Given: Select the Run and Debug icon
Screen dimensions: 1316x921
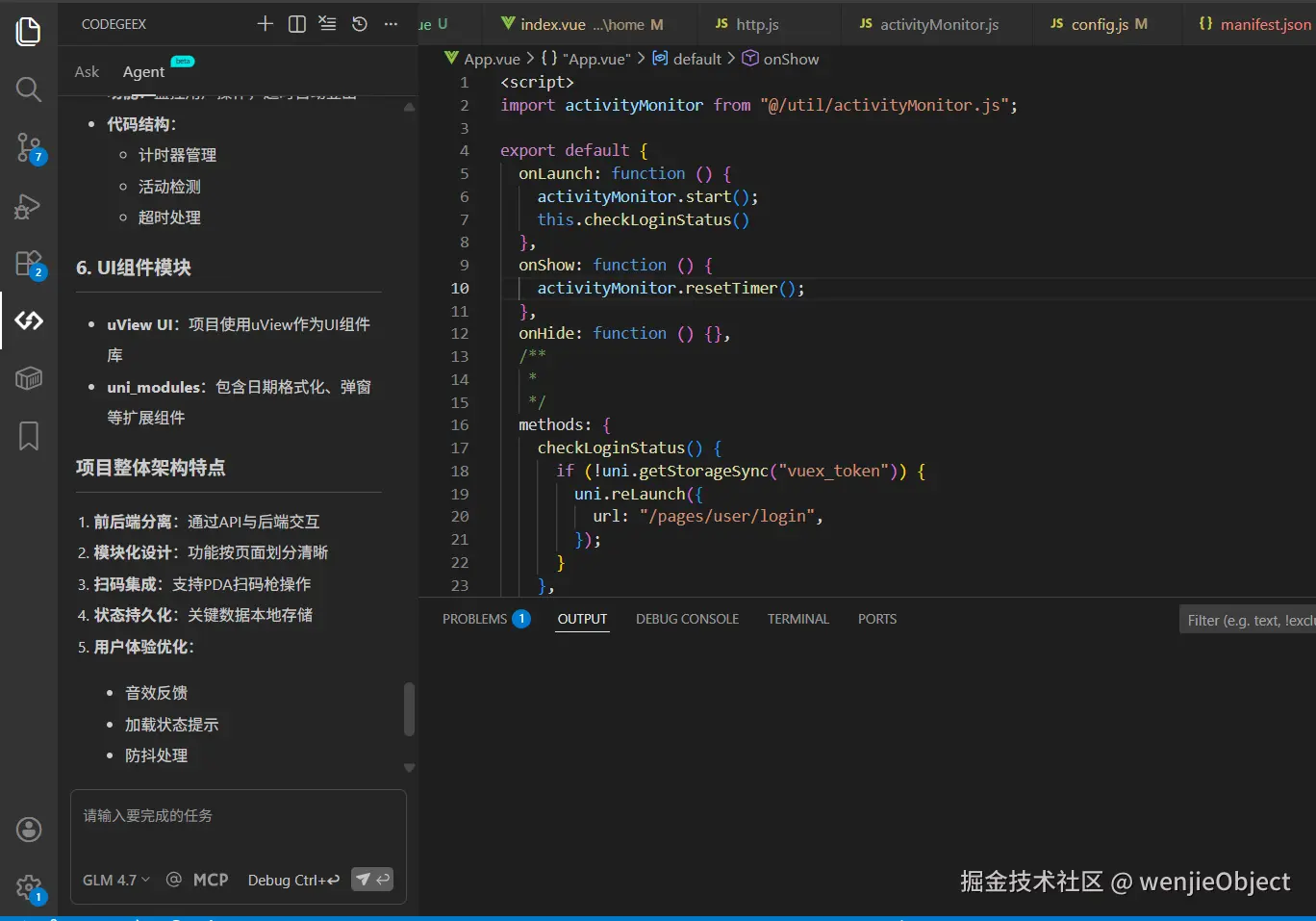Looking at the screenshot, I should click(28, 206).
